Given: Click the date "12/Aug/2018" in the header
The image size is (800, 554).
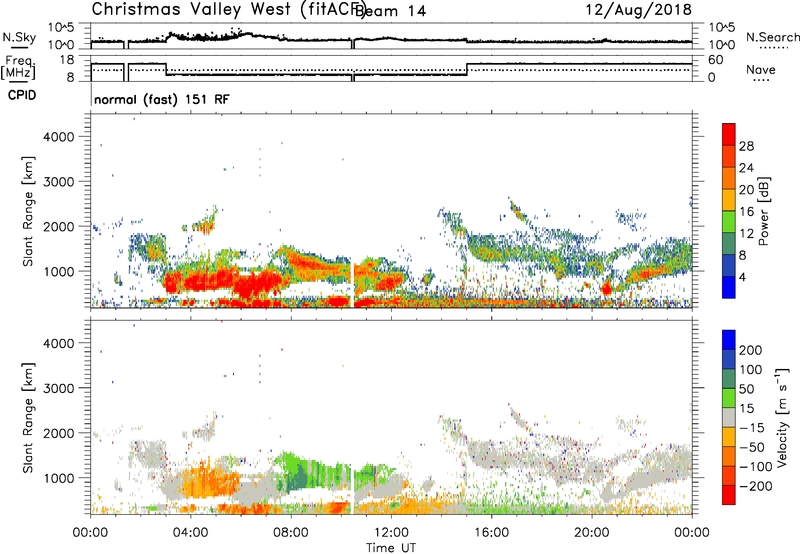Looking at the screenshot, I should 638,9.
